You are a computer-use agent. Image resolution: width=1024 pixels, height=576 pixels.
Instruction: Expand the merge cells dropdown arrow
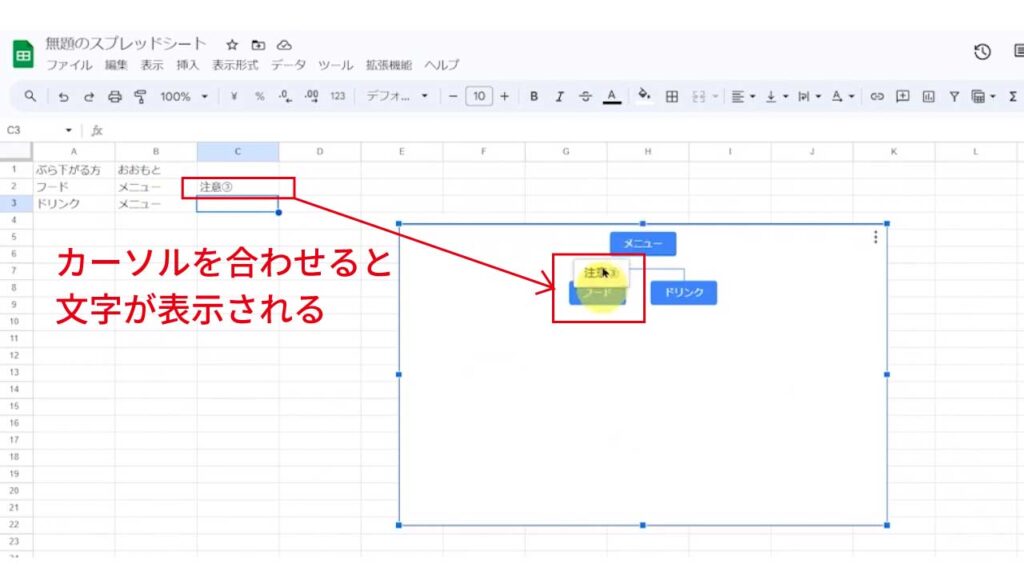pyautogui.click(x=715, y=97)
